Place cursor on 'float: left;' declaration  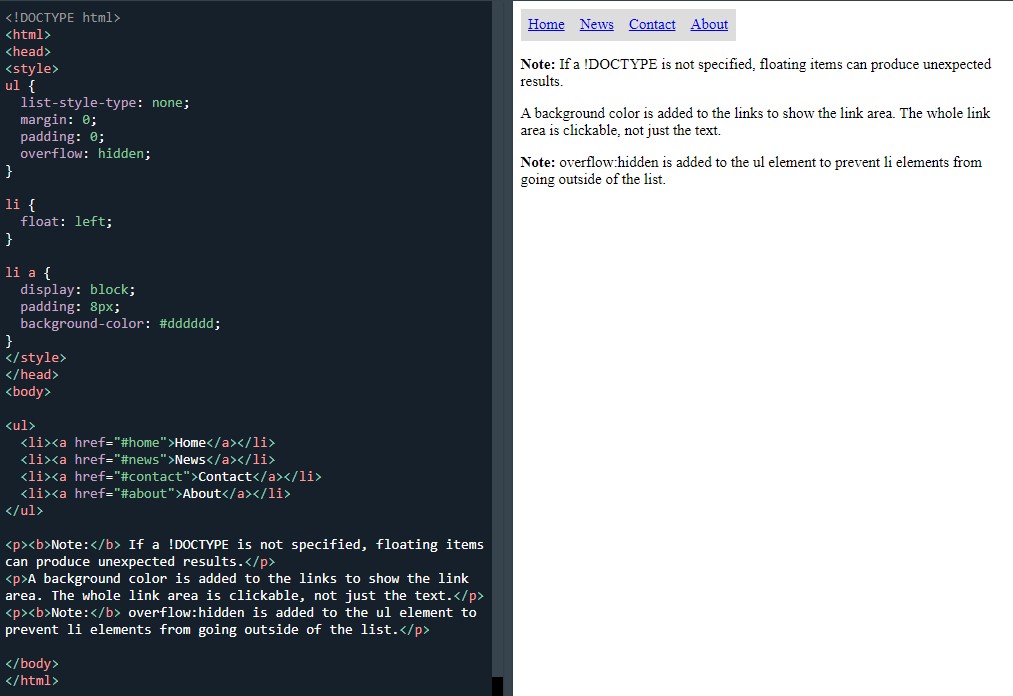coord(66,222)
